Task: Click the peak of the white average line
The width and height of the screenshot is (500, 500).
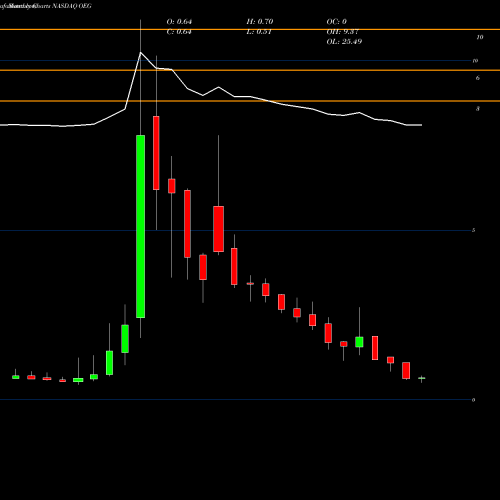Action: click(140, 52)
